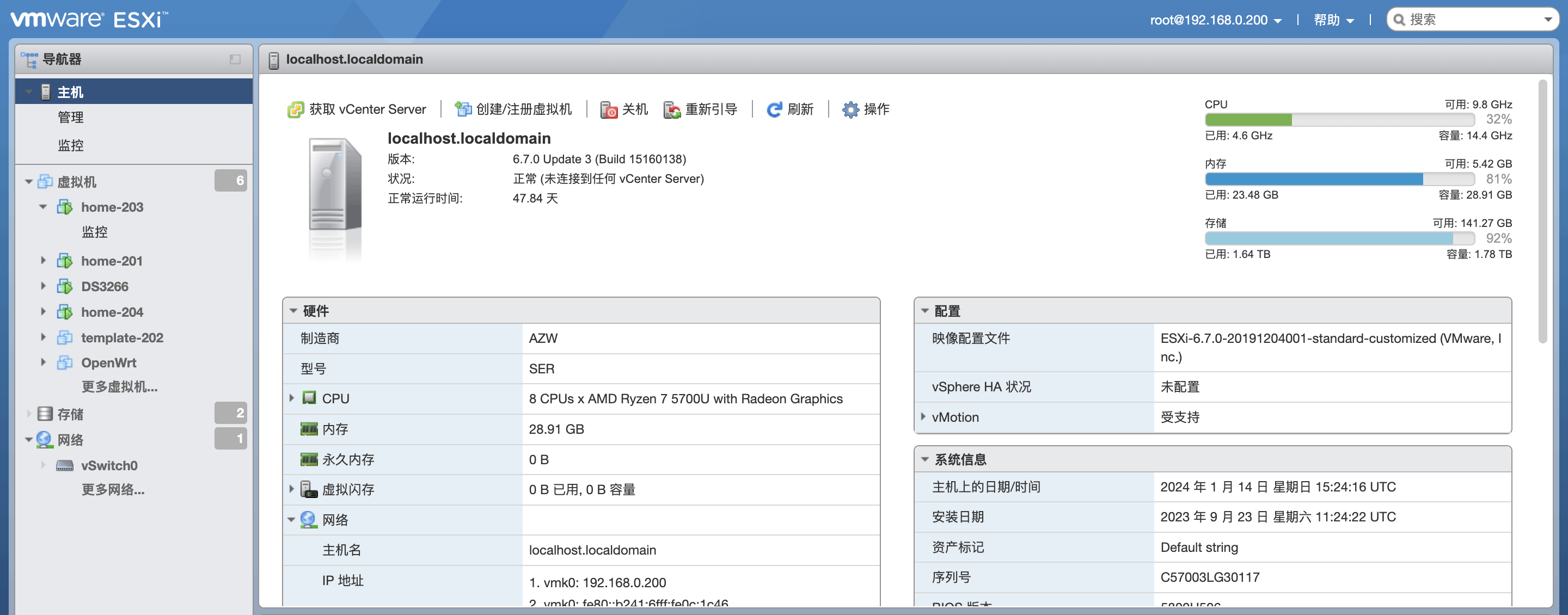The image size is (1568, 615).
Task: Open the search box dropdown arrow
Action: coord(1548,20)
